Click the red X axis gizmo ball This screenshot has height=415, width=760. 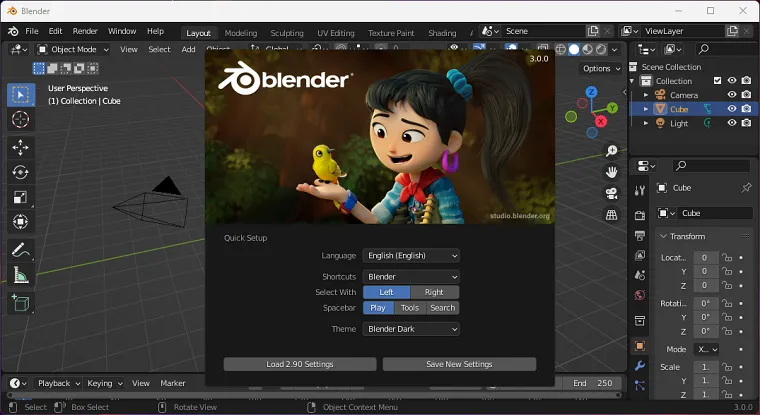click(x=601, y=121)
